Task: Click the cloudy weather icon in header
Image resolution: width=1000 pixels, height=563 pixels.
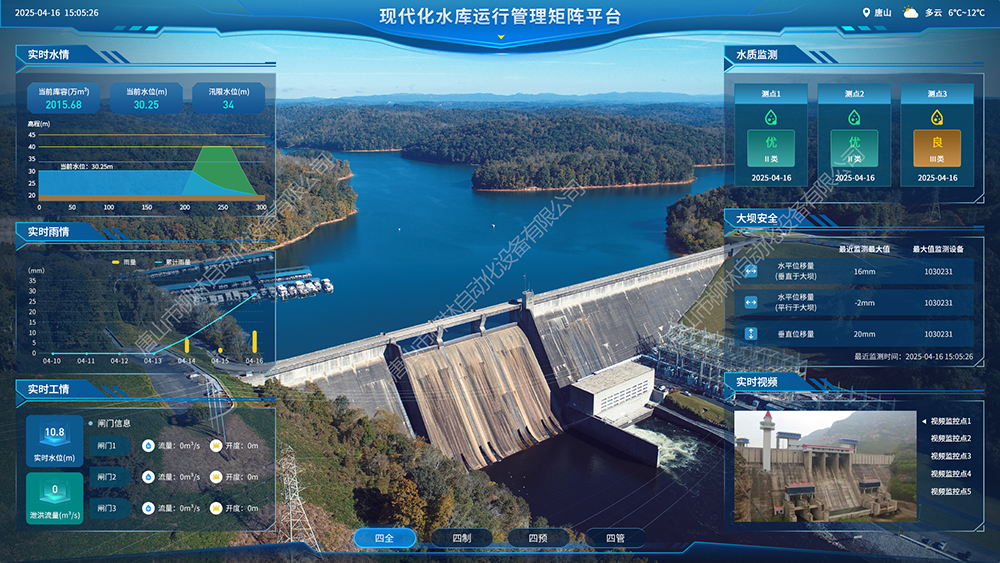Action: 910,13
